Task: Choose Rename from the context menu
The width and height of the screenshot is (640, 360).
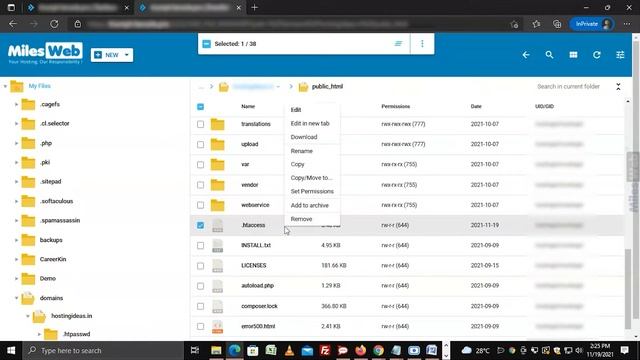Action: [302, 151]
